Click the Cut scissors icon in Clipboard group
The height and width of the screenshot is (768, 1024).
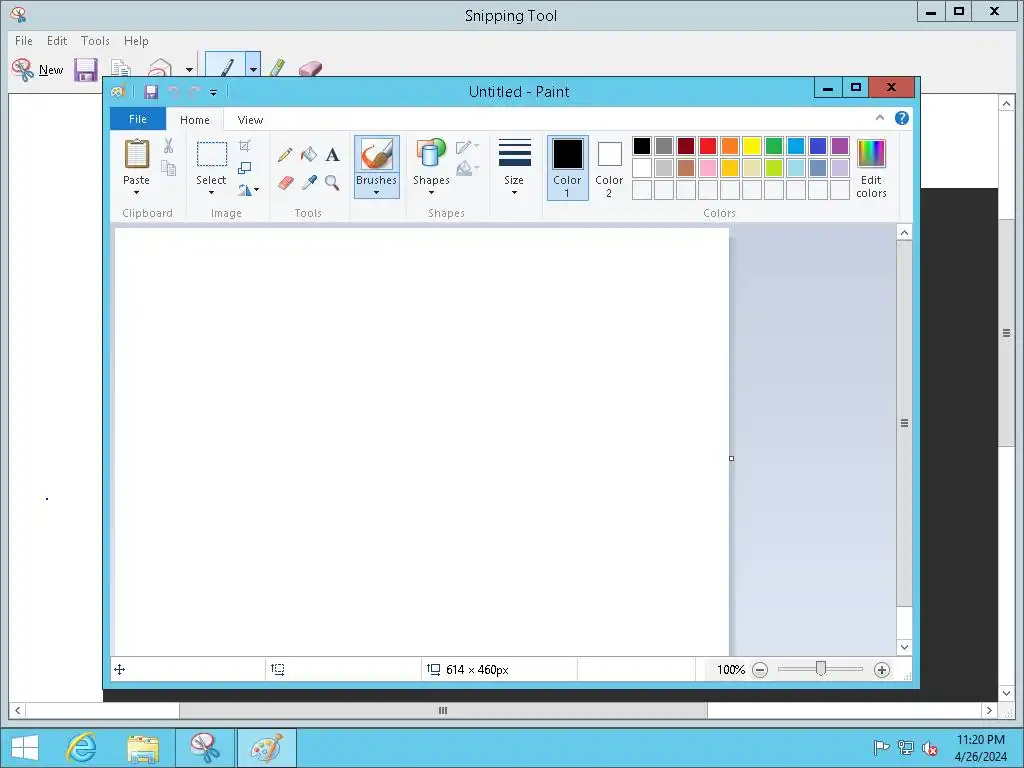tap(168, 146)
